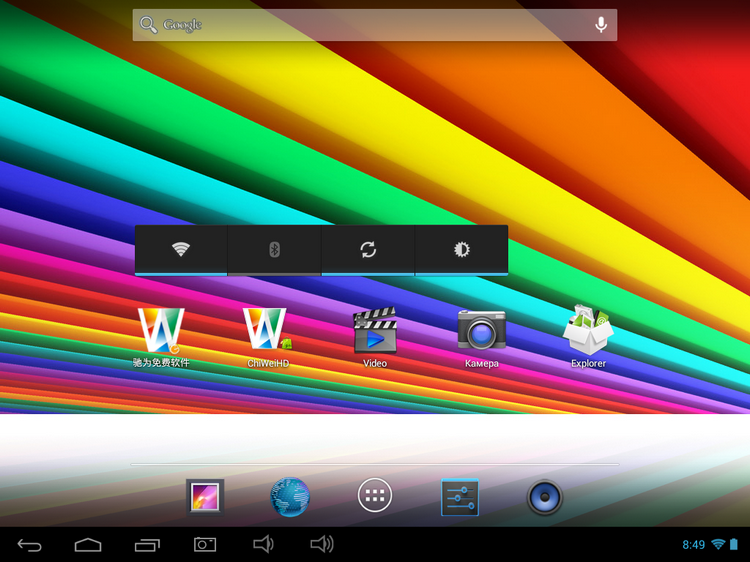The image size is (750, 562).
Task: Start voice search with microphone icon
Action: coord(601,24)
